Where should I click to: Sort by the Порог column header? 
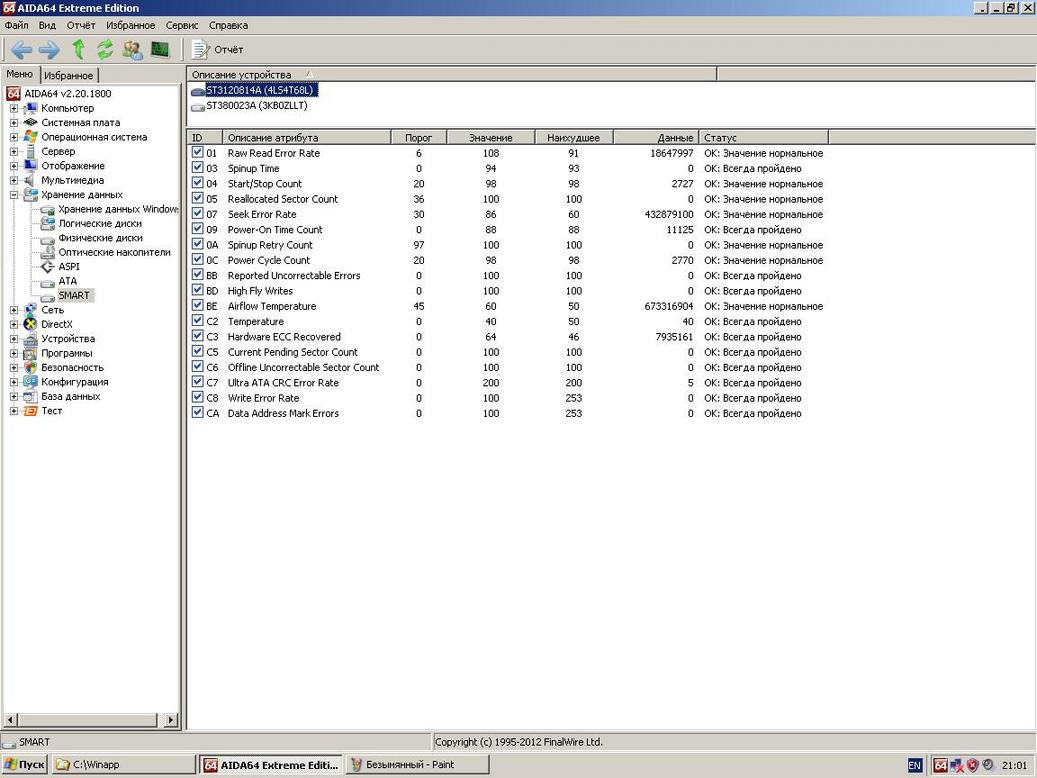click(419, 138)
